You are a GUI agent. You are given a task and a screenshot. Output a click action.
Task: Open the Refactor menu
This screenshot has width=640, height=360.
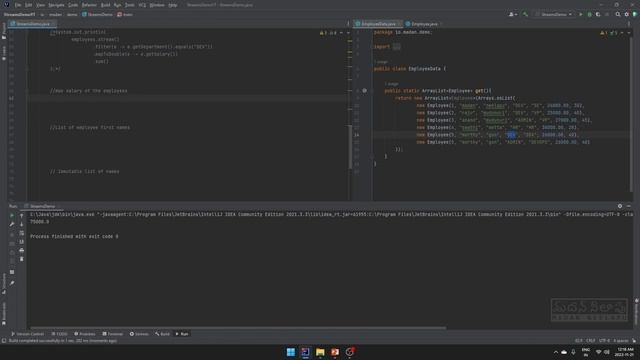[89, 5]
